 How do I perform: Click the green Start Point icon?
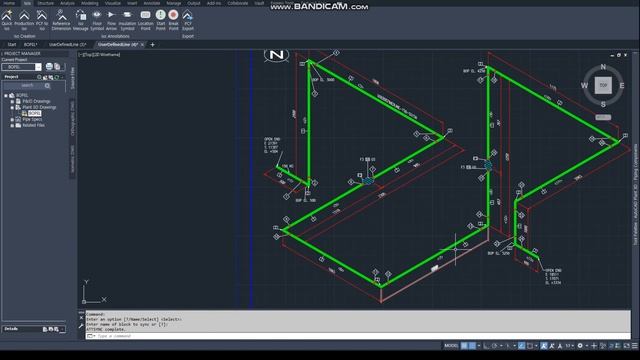160,15
